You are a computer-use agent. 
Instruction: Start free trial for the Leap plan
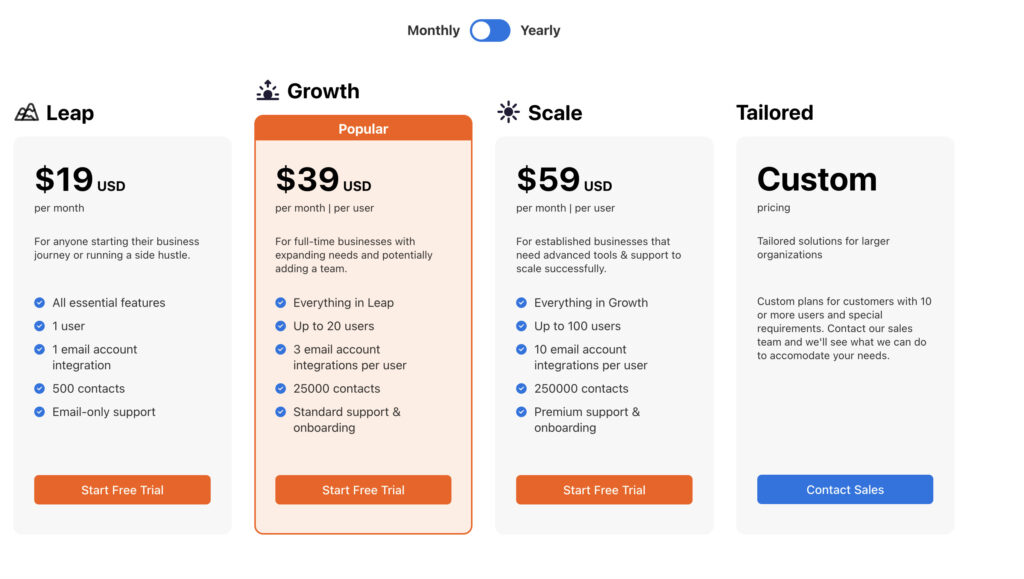[122, 490]
